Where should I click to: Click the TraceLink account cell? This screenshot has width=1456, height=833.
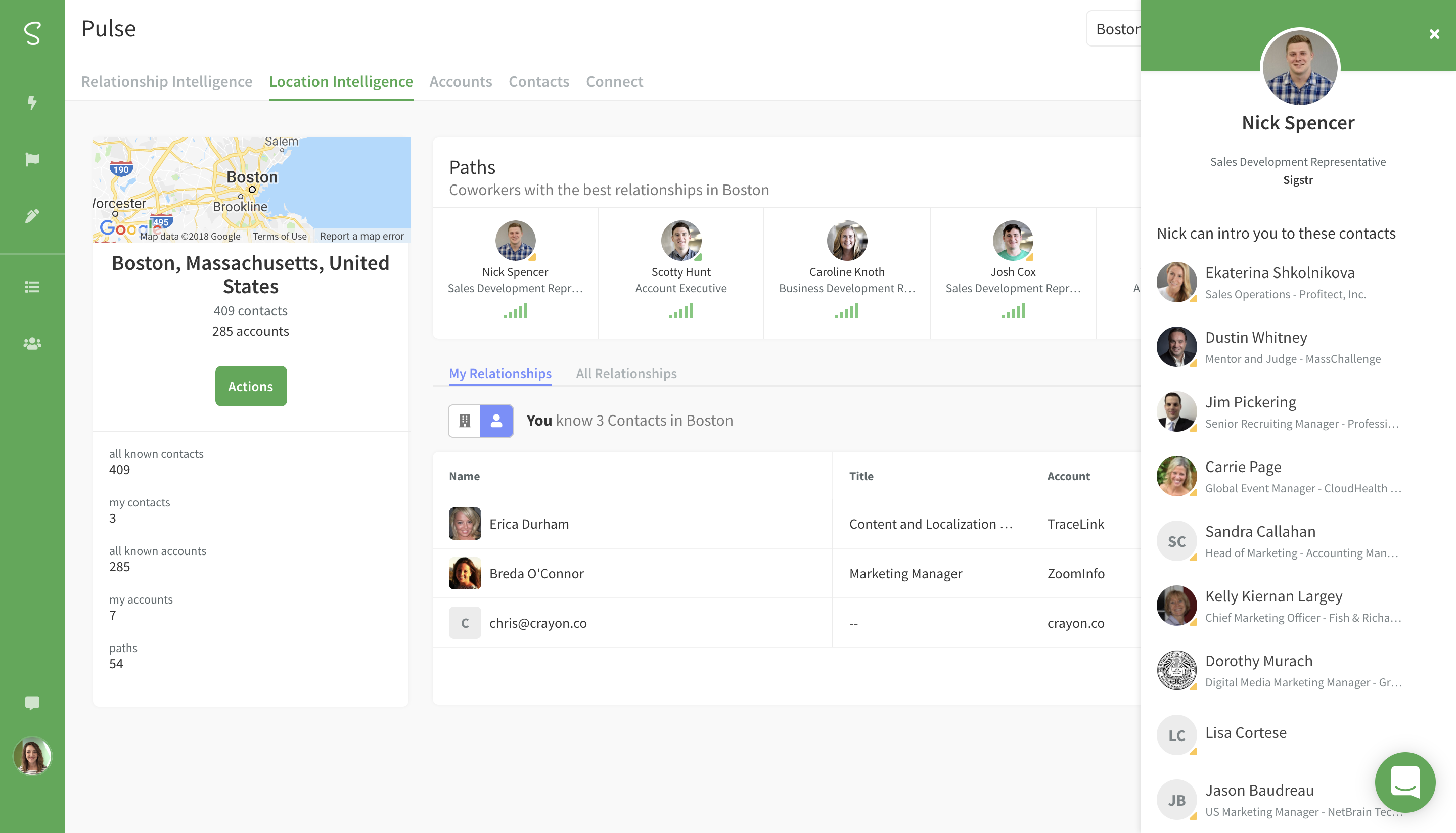point(1075,524)
